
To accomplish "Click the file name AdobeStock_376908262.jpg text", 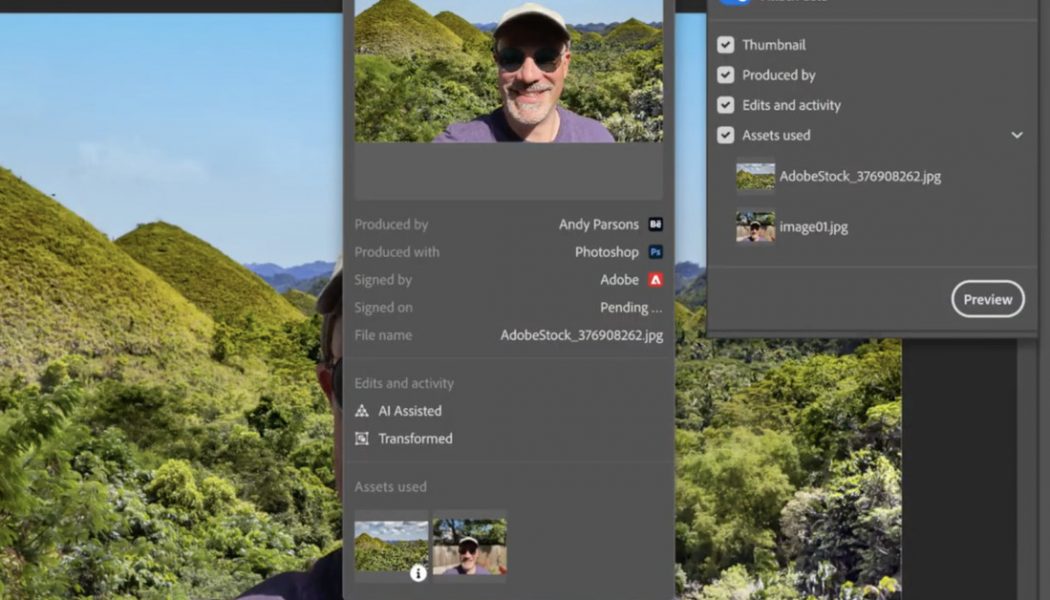I will point(581,335).
